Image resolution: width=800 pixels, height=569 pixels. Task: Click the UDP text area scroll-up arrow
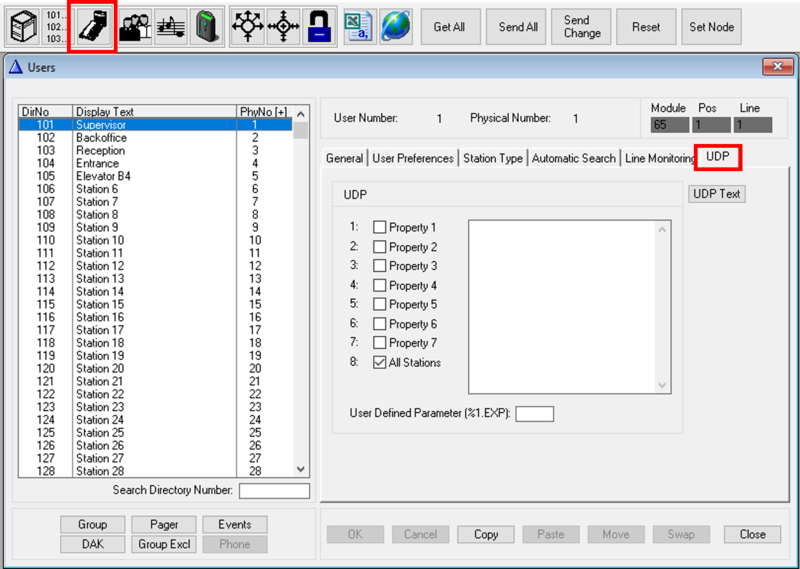point(662,230)
